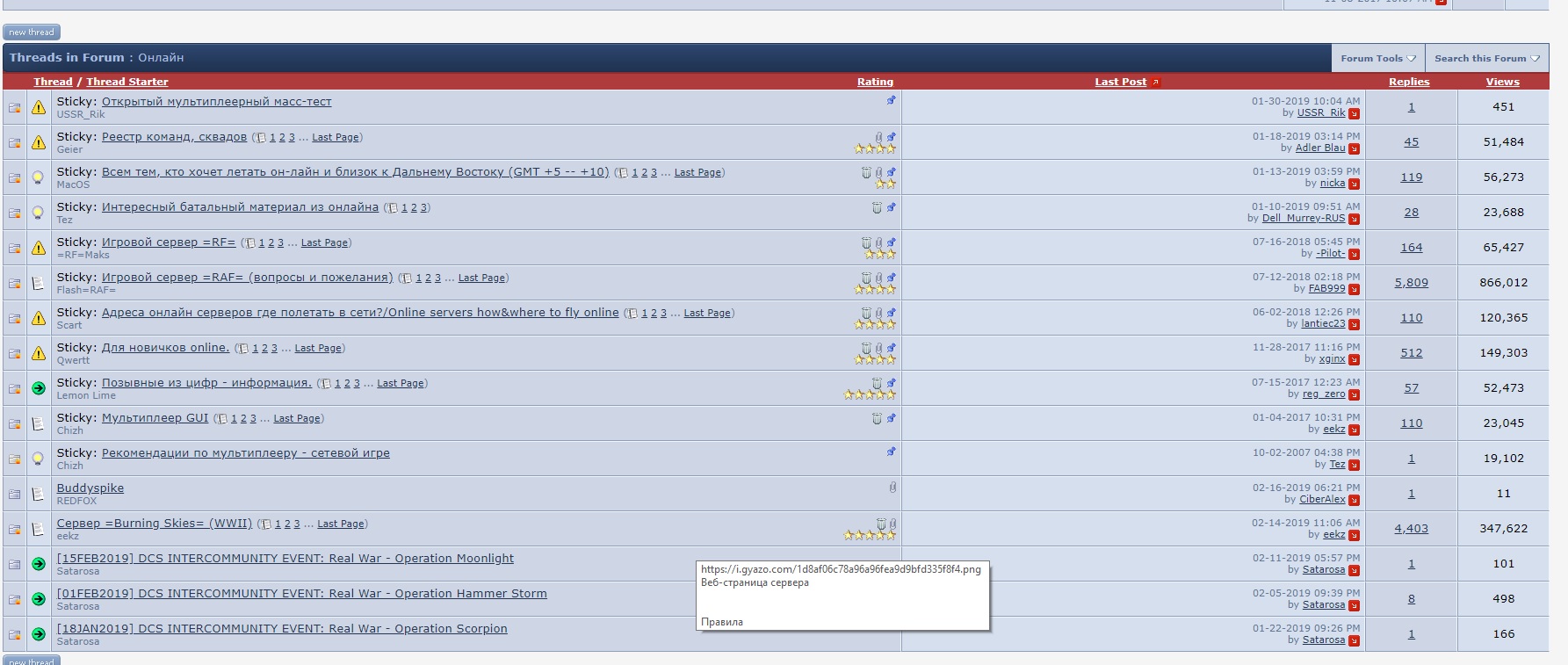Image resolution: width=1568 pixels, height=665 pixels.
Task: Click go-to-last-post icon beside USSR_Rik
Action: (1354, 113)
